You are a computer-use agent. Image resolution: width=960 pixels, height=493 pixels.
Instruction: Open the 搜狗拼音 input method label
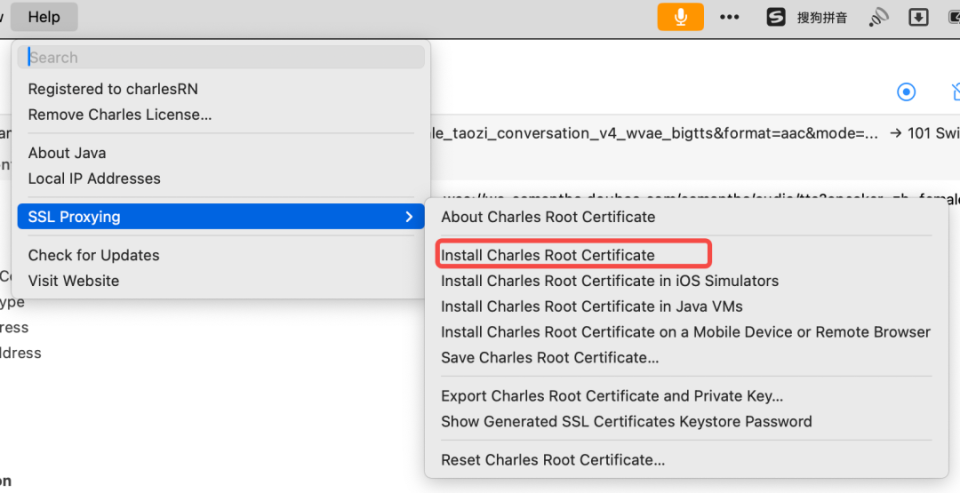[x=822, y=17]
